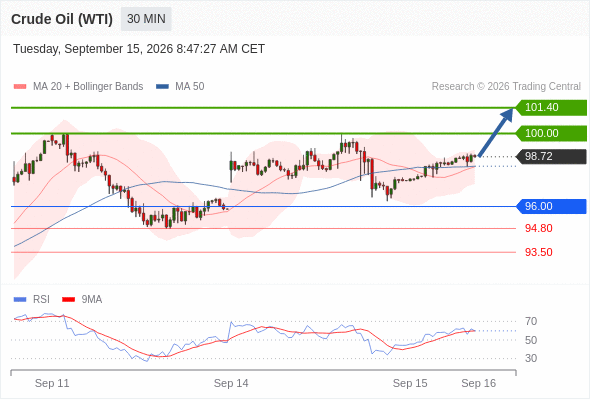Screen dimensions: 590x400
Task: Select the 100.00 green resistance price tag
Action: 551,133
